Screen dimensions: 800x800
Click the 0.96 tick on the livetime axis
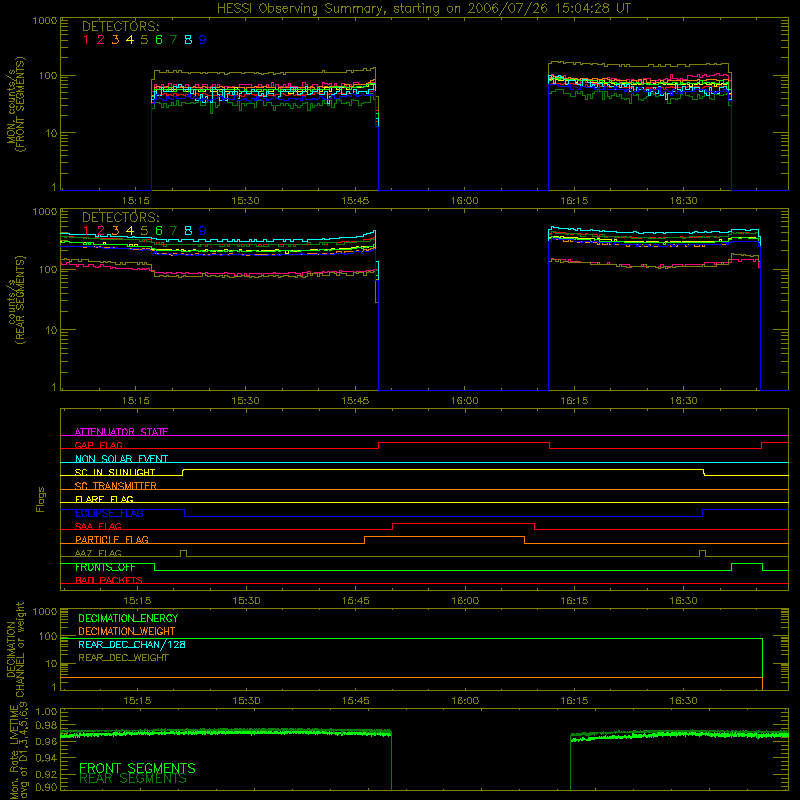coord(47,741)
